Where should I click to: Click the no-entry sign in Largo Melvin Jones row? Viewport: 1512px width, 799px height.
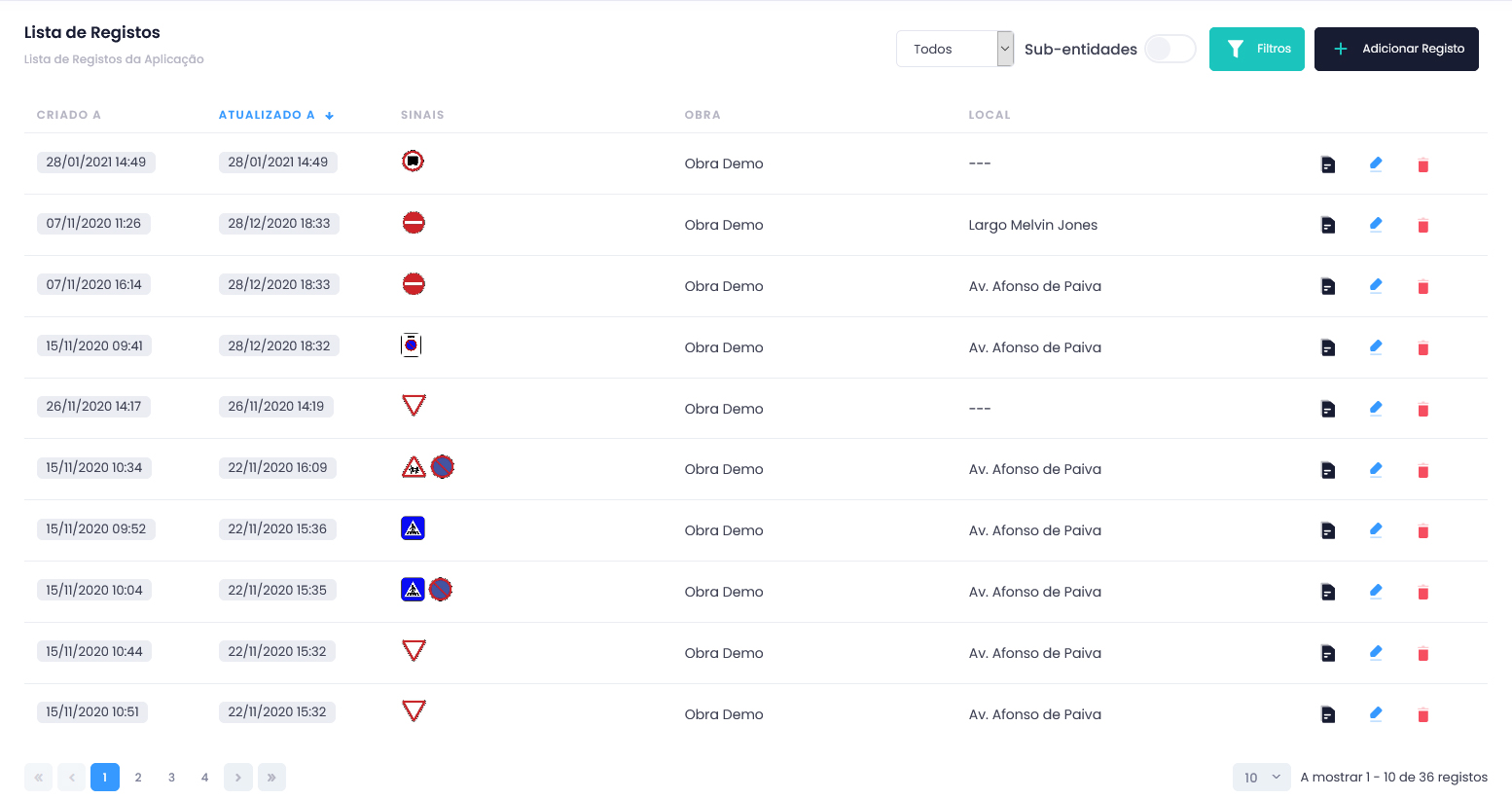tap(414, 223)
